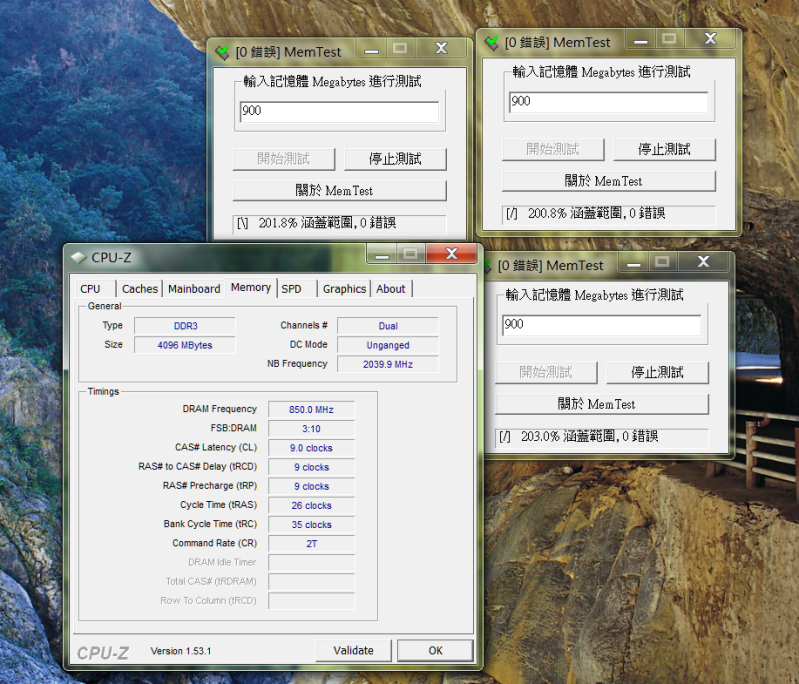Click the CPU-Z title bar icon

[79, 257]
